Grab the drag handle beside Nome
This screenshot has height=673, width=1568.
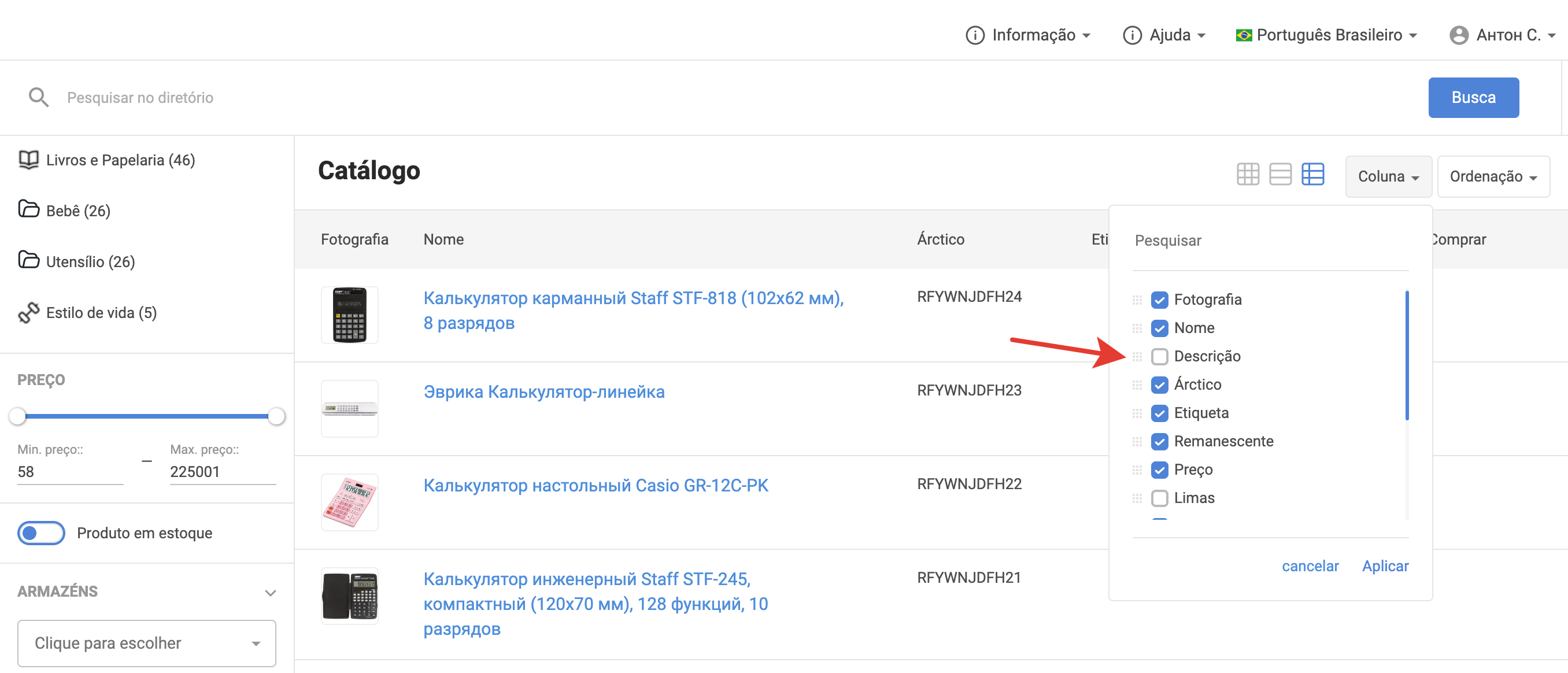[x=1137, y=328]
